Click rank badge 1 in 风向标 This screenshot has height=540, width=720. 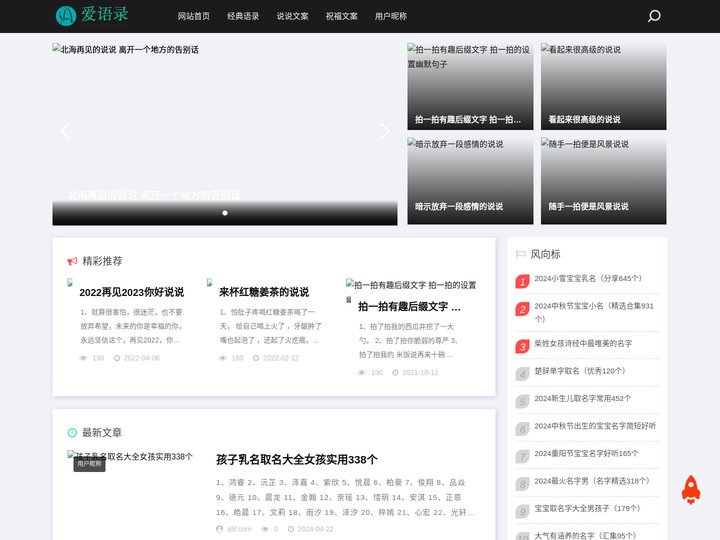[x=522, y=281]
